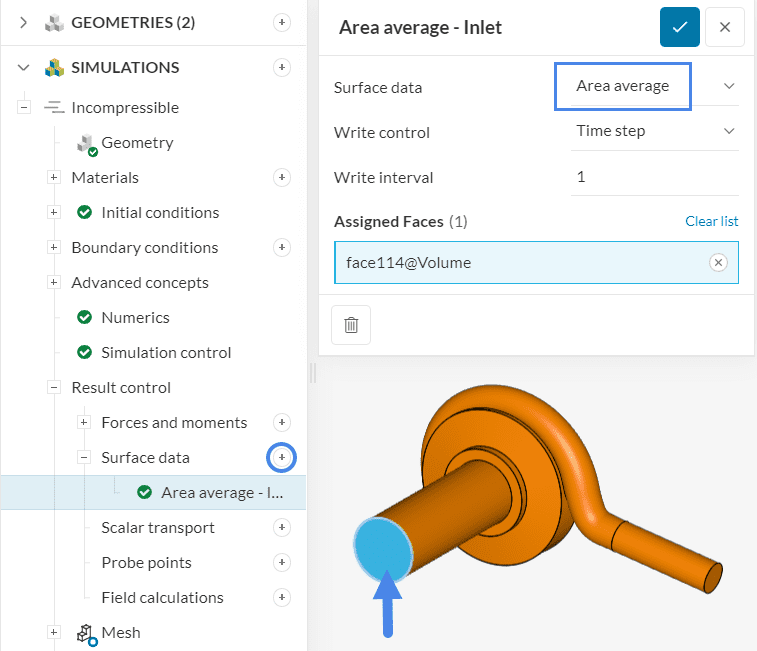Remove face114@Volume from the assigned faces
Screen dimensions: 757x651
[x=717, y=263]
